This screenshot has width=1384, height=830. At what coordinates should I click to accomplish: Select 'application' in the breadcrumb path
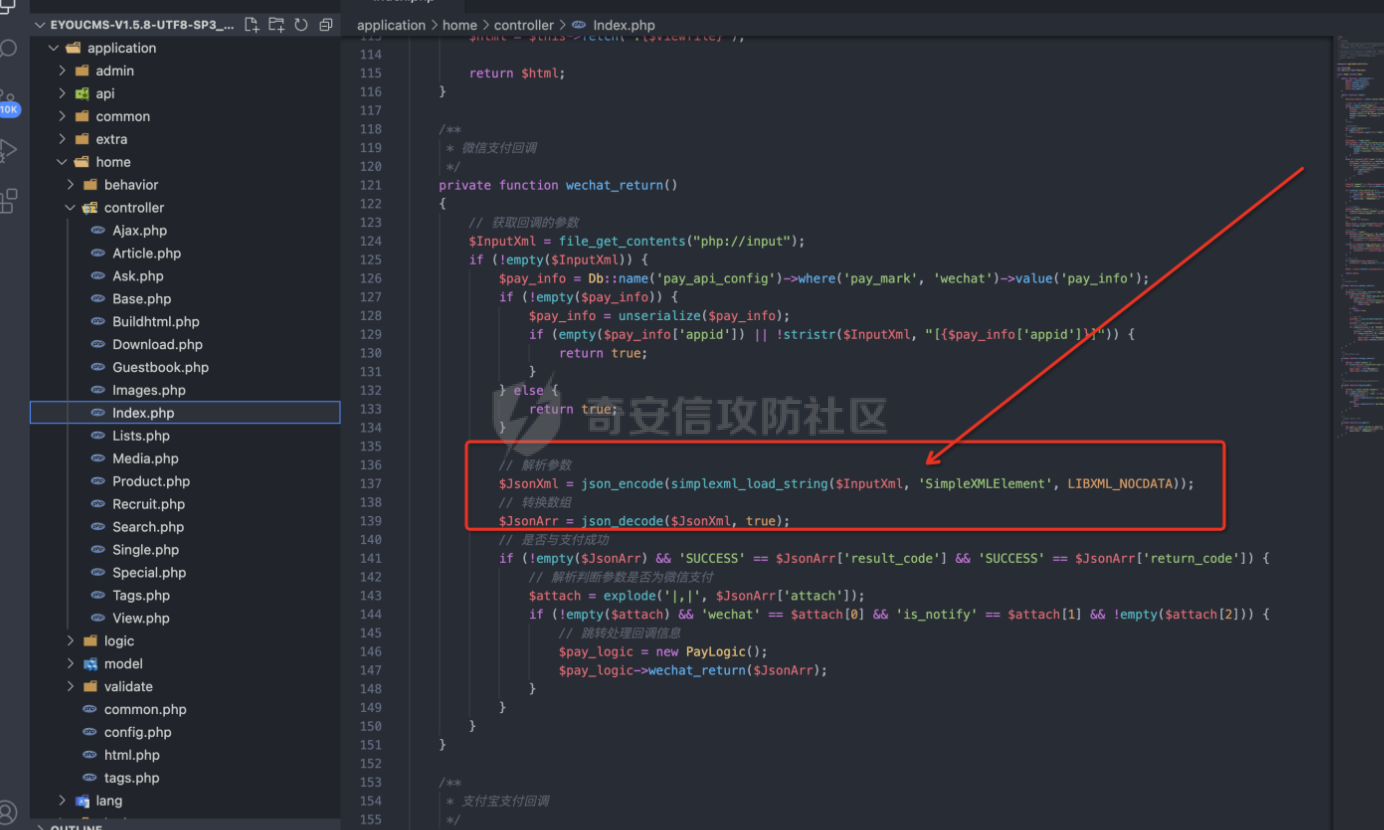pos(391,25)
